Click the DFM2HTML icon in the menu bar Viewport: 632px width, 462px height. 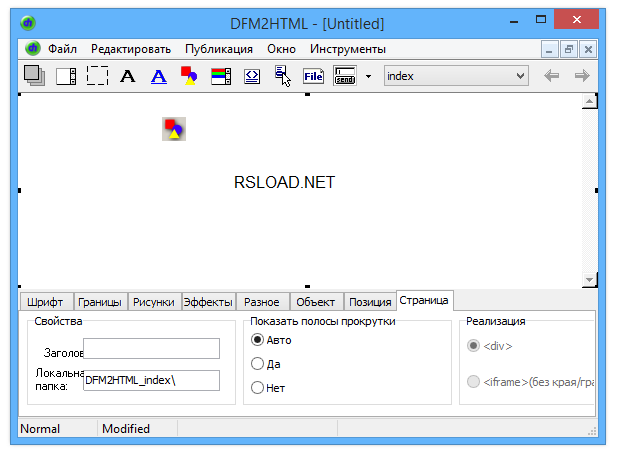click(x=33, y=48)
